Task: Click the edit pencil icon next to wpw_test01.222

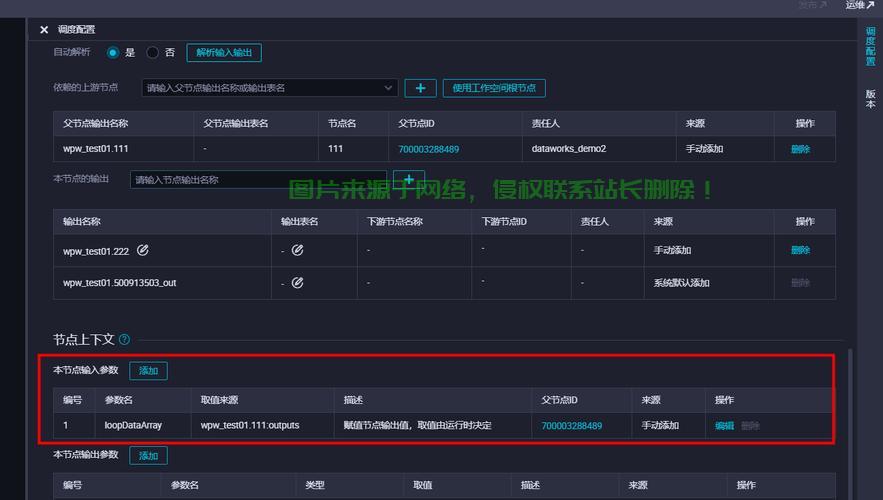Action: click(x=143, y=250)
